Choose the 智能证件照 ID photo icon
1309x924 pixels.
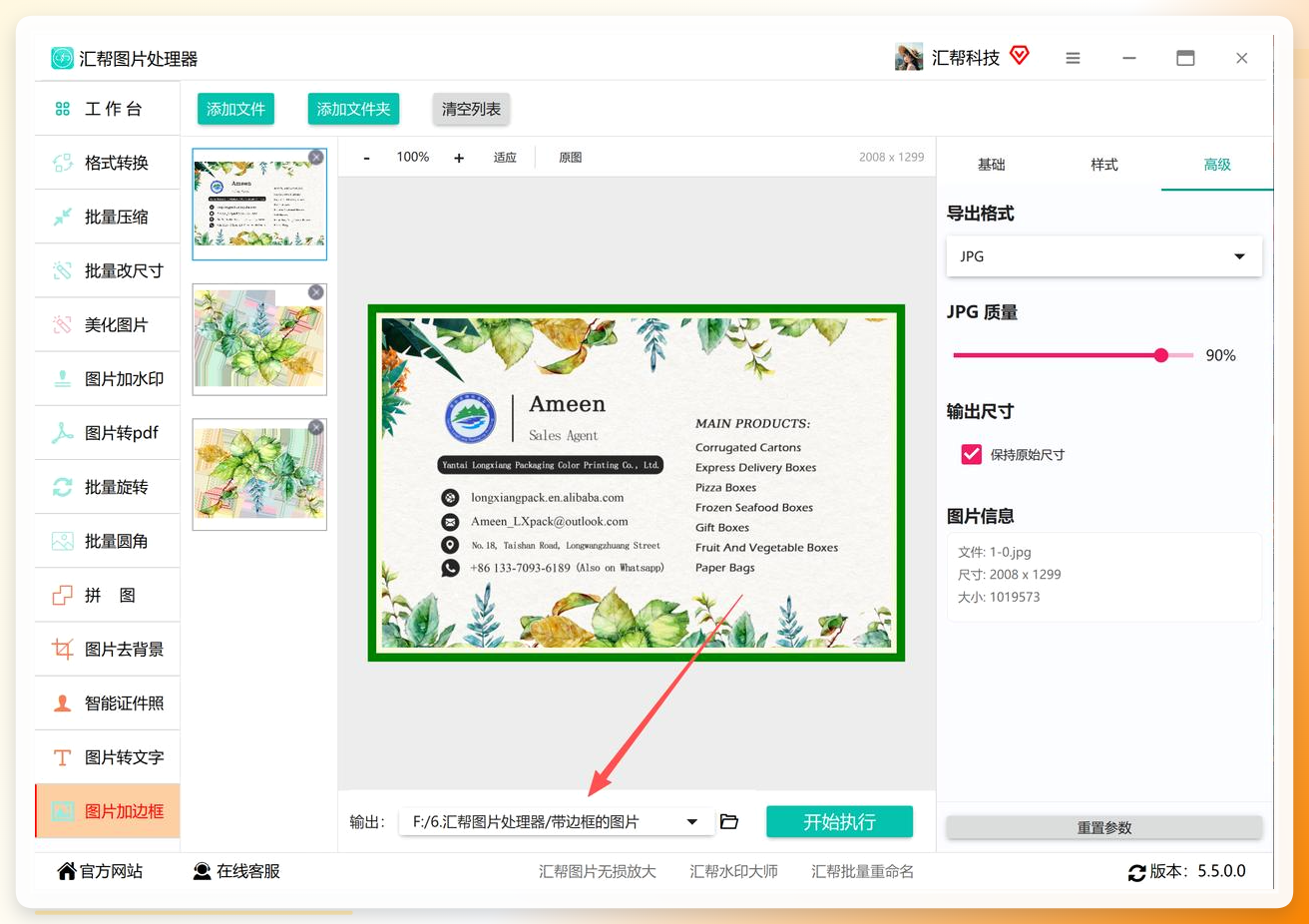click(x=63, y=703)
